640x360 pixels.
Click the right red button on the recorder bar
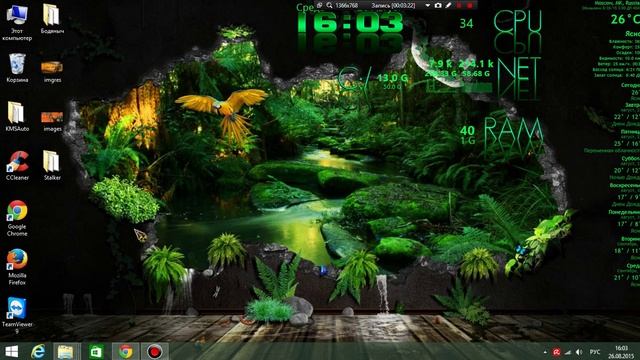pyautogui.click(x=470, y=5)
